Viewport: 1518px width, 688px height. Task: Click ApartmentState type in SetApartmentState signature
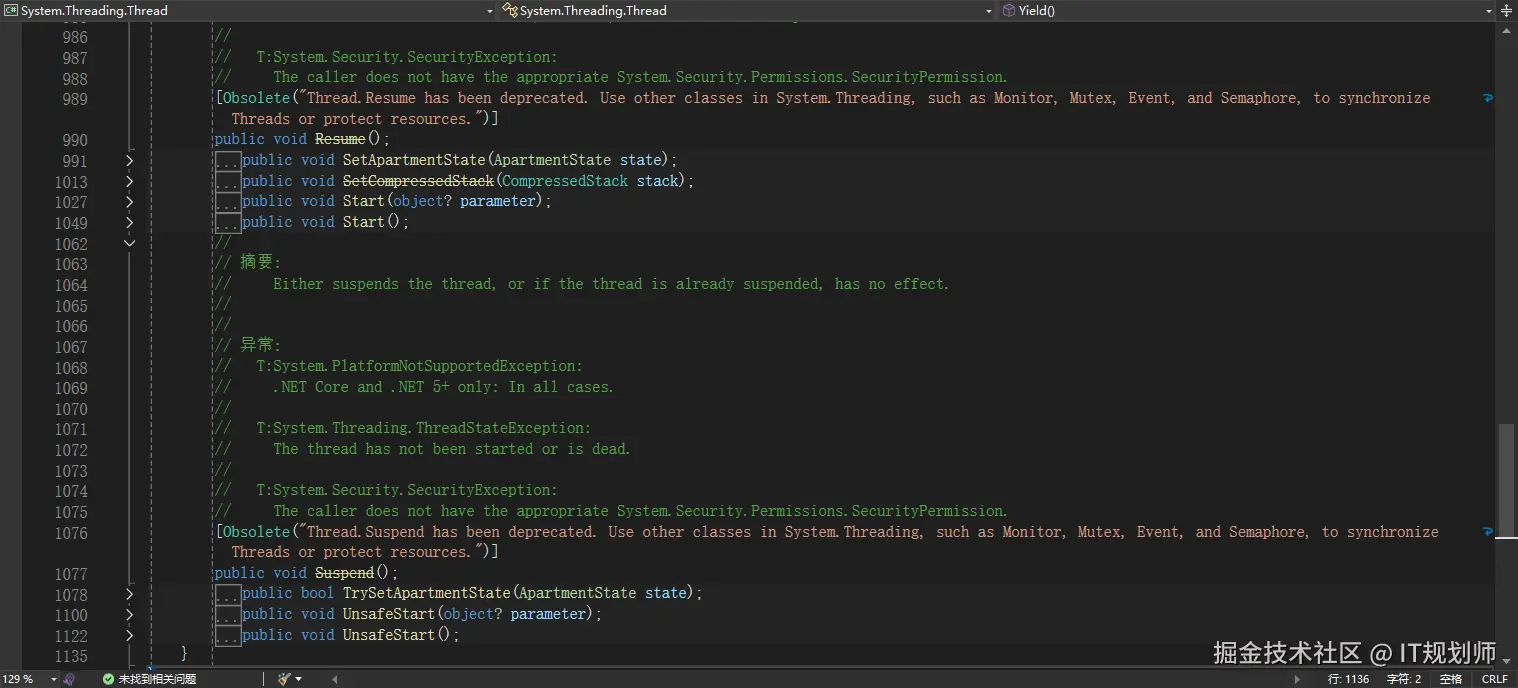point(551,160)
